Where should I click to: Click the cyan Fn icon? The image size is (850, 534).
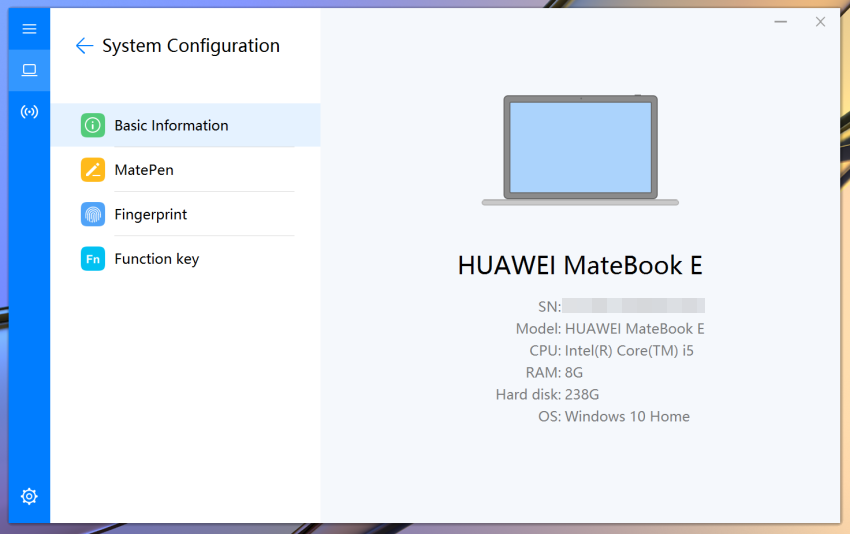pos(93,259)
